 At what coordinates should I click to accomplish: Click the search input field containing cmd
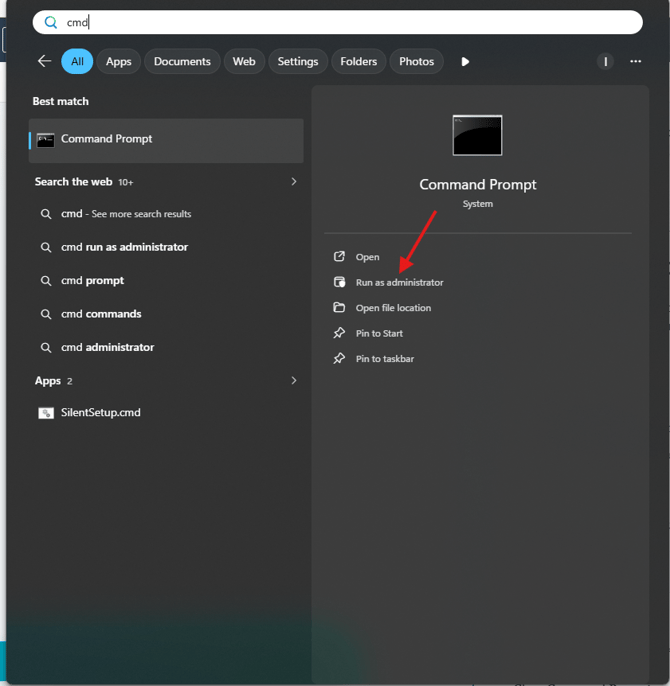point(337,22)
